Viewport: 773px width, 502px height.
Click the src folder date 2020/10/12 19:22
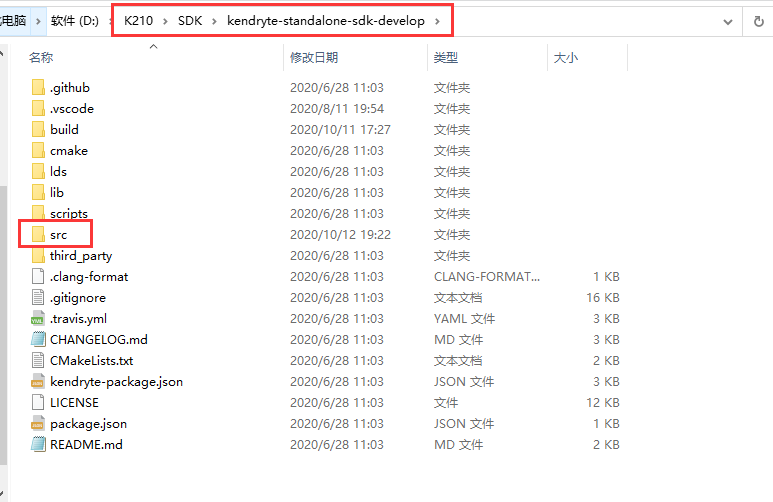(340, 235)
